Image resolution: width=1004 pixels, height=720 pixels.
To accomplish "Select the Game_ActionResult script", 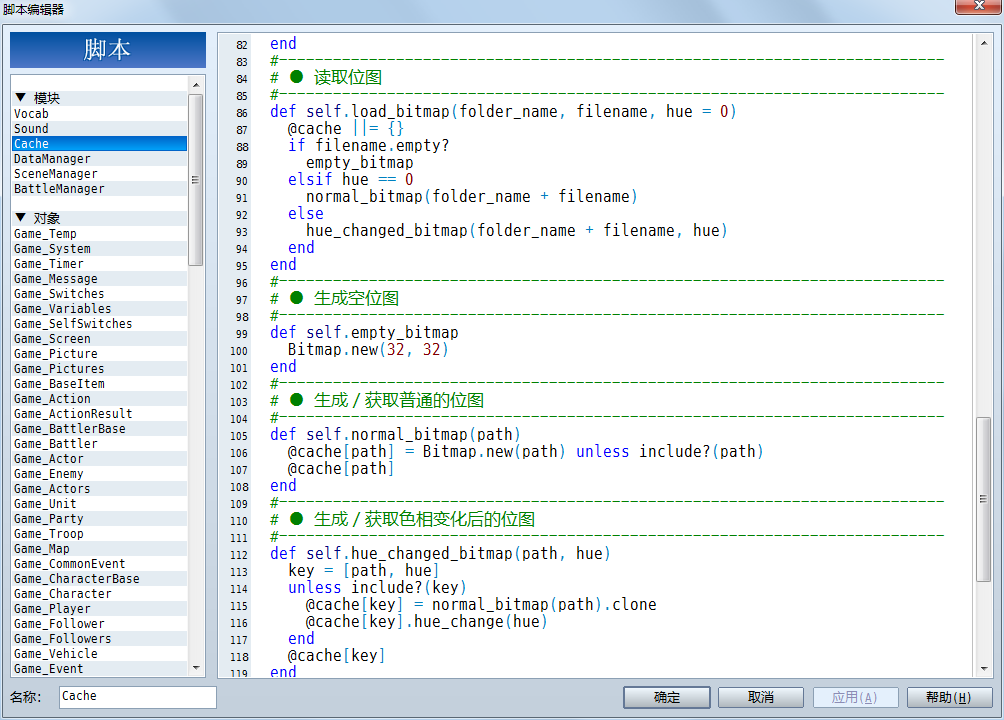I will pyautogui.click(x=99, y=414).
